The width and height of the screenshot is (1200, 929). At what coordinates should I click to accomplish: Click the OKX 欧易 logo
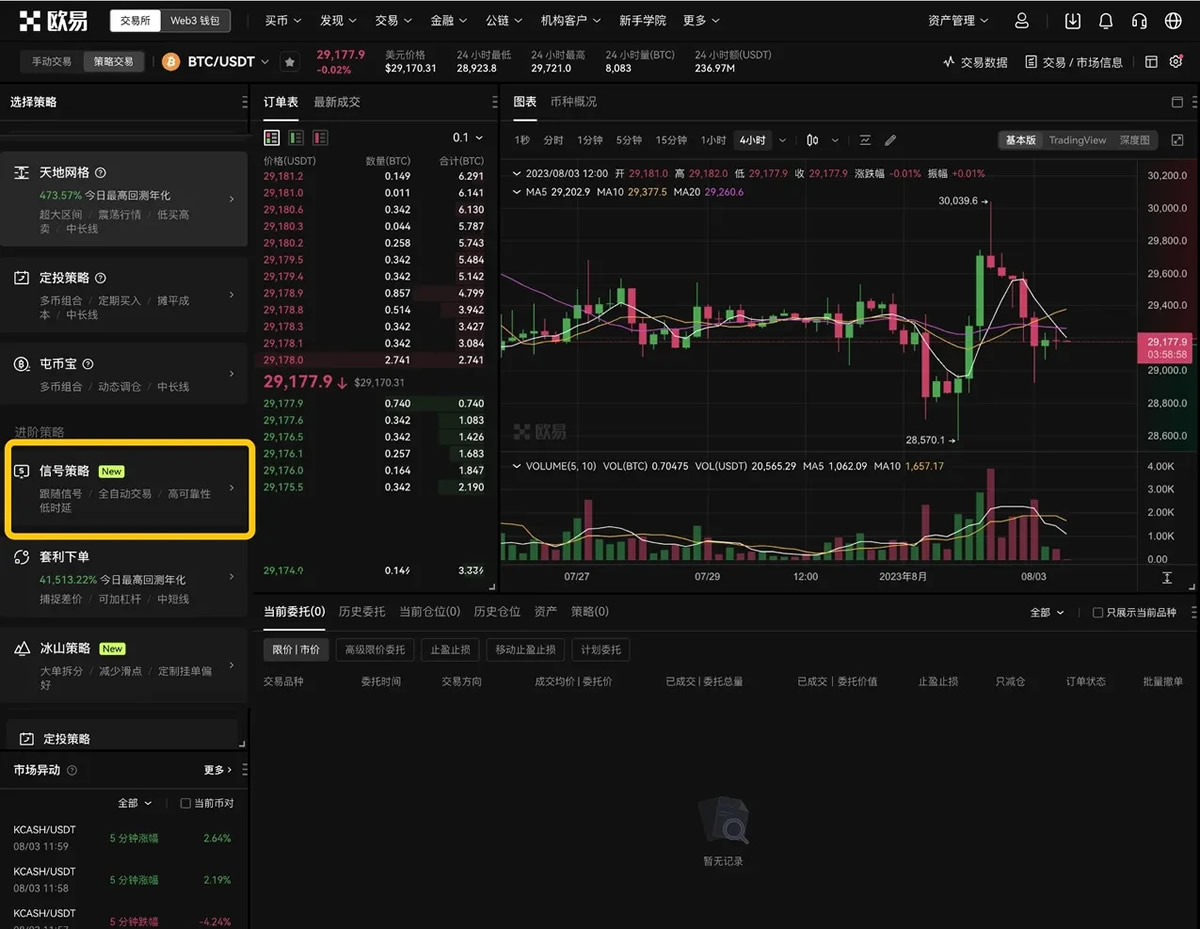[53, 20]
